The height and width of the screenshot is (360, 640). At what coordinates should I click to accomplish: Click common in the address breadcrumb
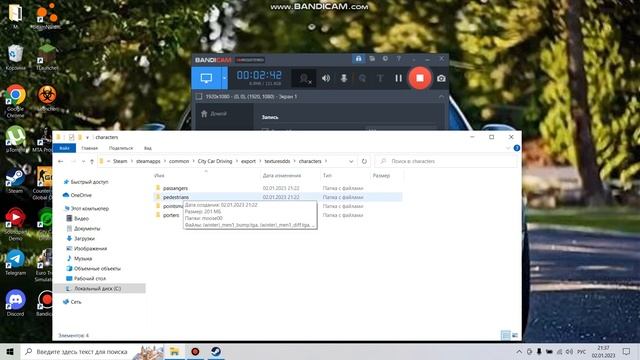tap(179, 161)
